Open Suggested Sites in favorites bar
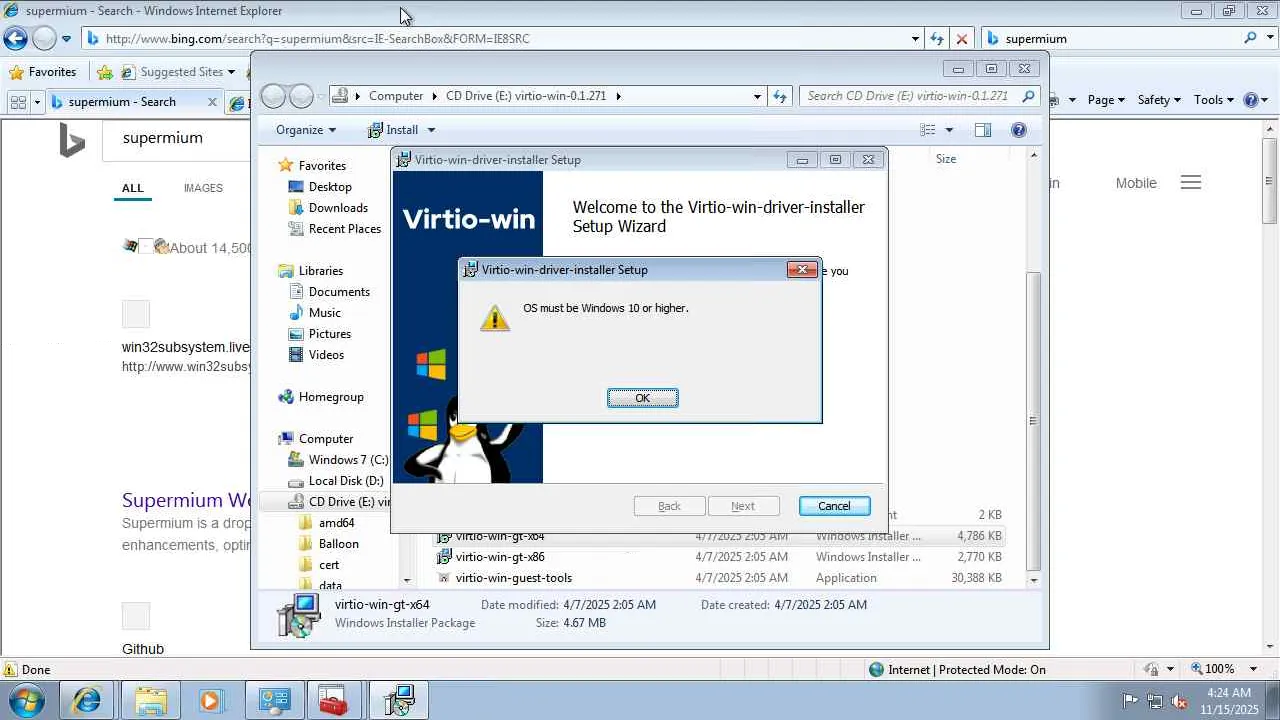 (x=180, y=72)
